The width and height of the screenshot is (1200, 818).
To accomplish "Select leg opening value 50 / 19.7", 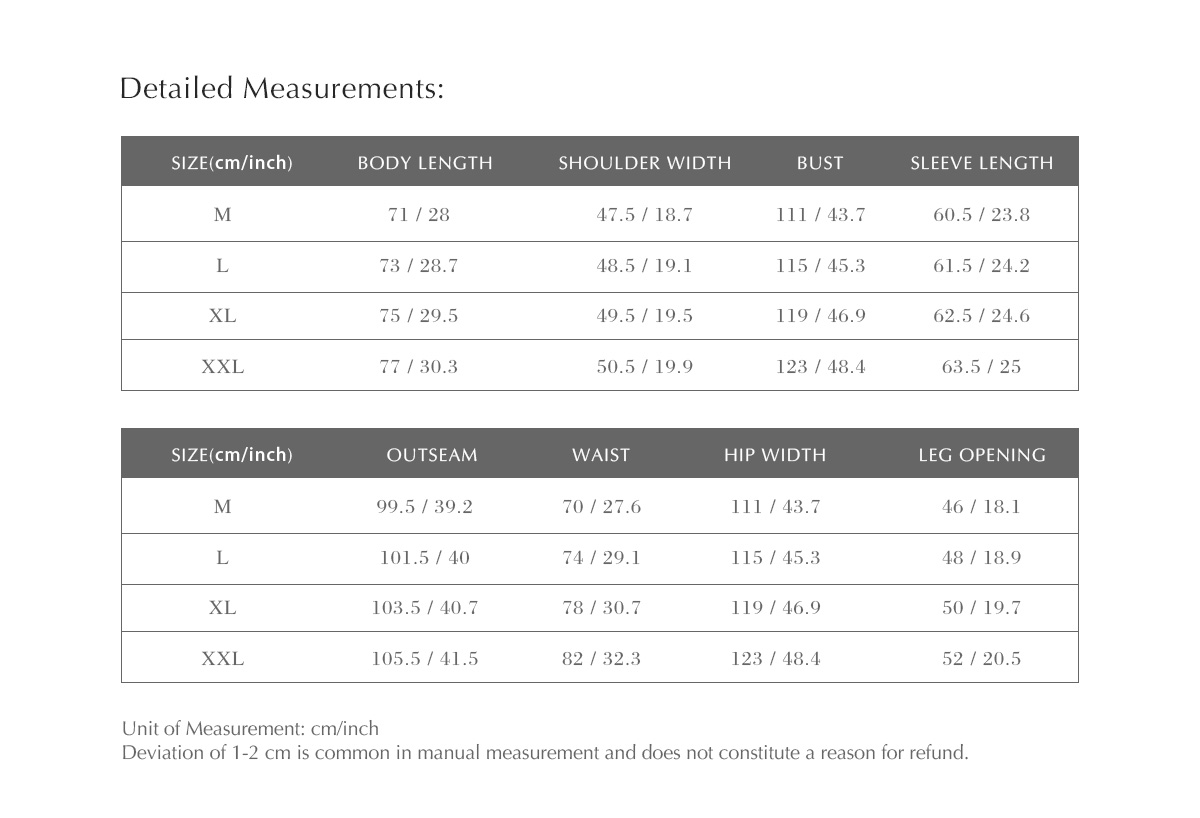I will pos(981,608).
